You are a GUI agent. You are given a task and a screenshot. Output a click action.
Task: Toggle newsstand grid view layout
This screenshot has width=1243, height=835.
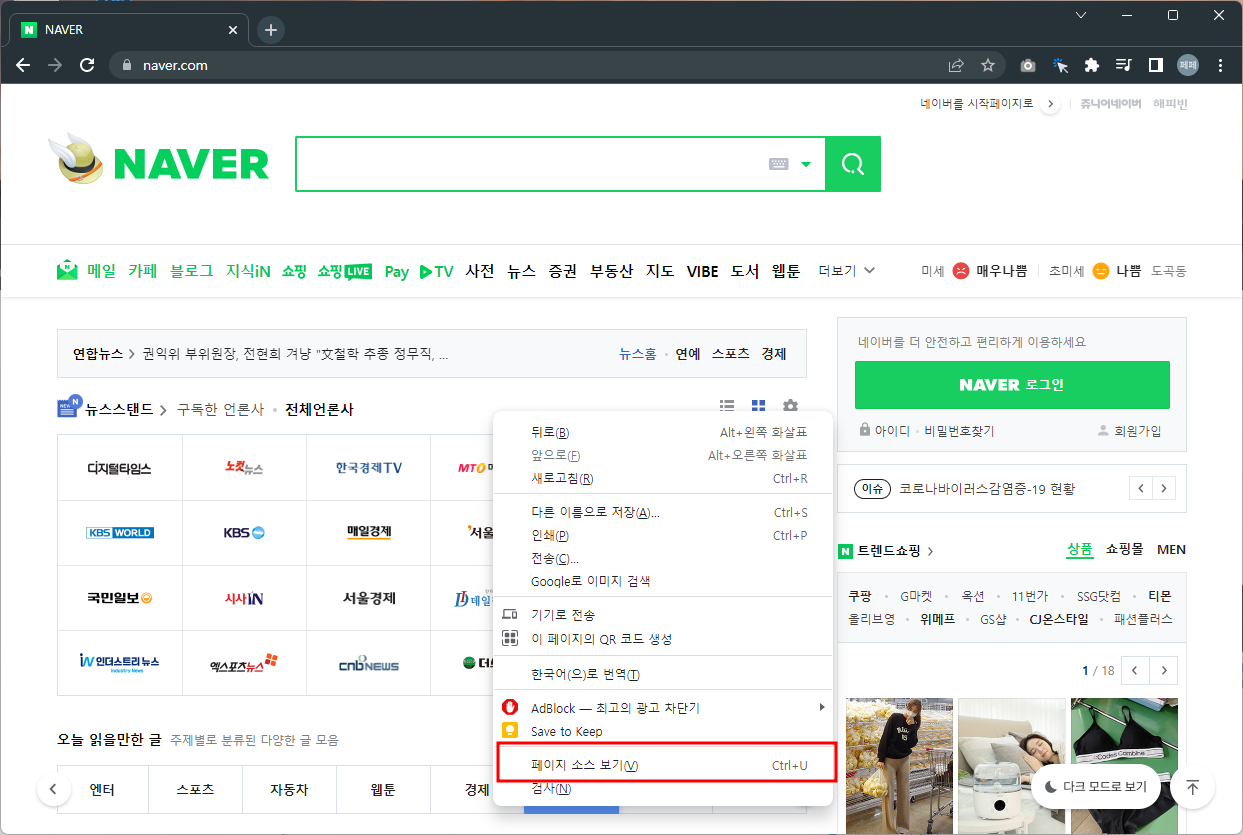coord(758,405)
